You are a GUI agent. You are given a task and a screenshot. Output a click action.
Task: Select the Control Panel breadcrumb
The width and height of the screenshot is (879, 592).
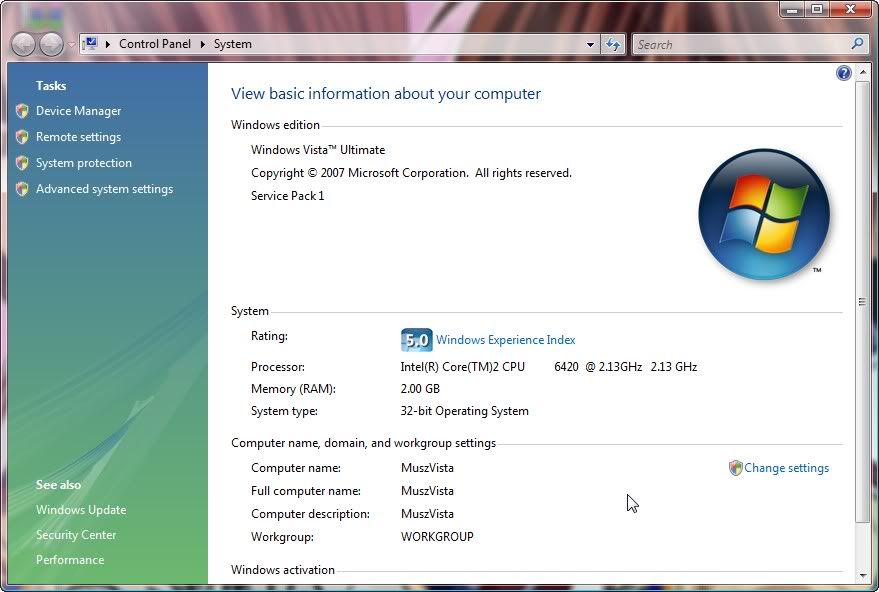pos(154,44)
